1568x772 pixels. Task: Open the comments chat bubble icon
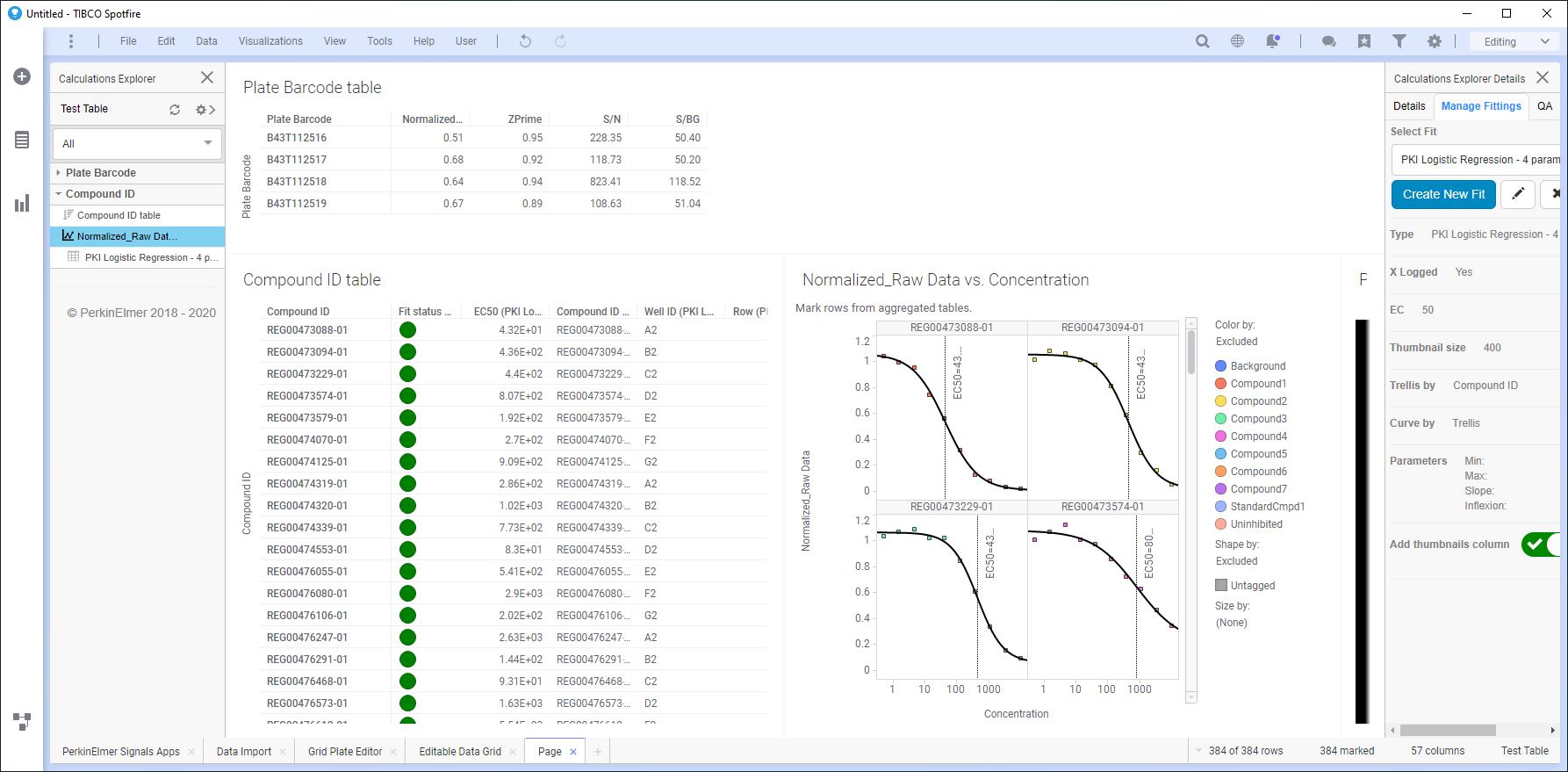click(x=1329, y=41)
